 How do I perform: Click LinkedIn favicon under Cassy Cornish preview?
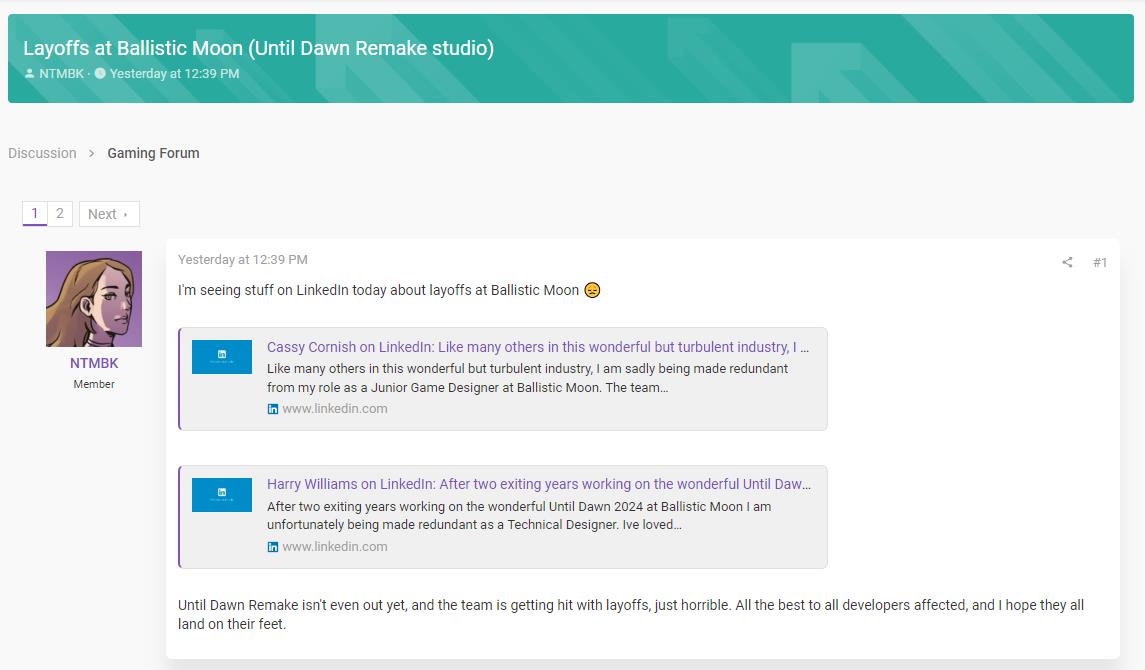pos(273,409)
